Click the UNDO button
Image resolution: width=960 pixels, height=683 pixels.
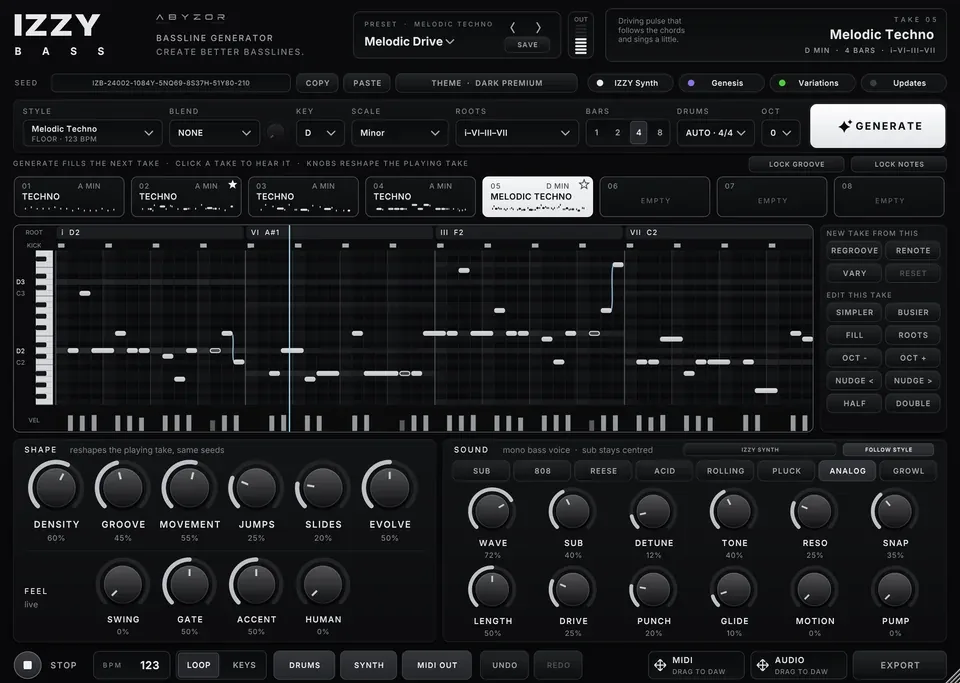pos(504,665)
